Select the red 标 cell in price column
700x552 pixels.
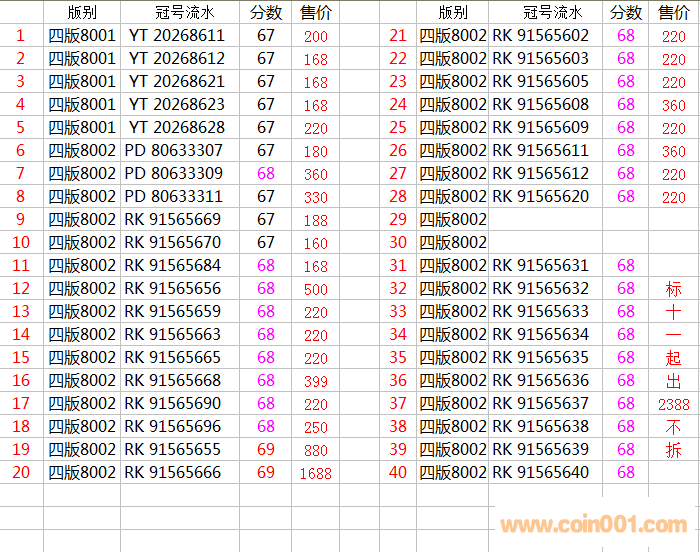point(673,289)
